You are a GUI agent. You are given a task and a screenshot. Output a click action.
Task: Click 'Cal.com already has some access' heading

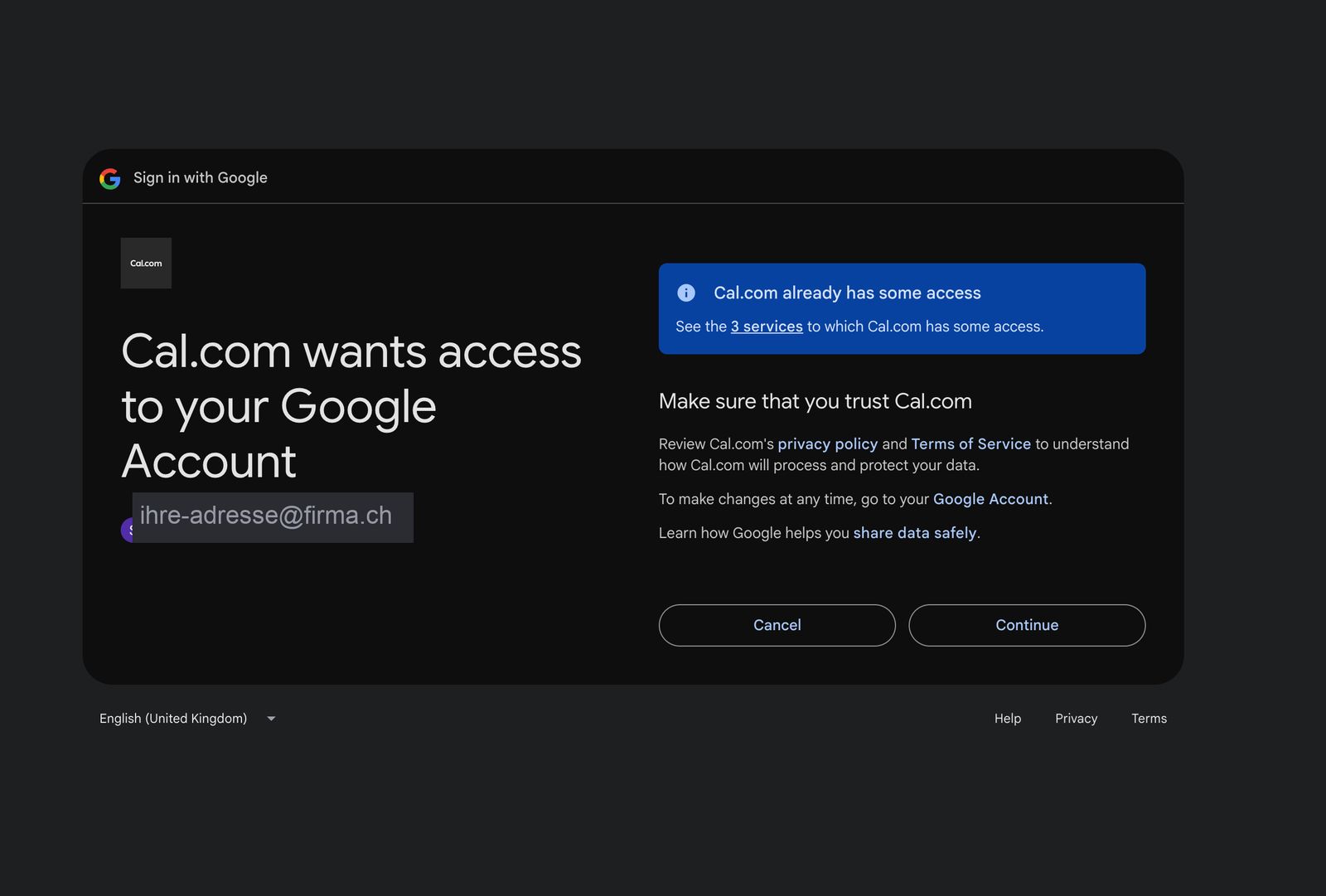coord(847,293)
